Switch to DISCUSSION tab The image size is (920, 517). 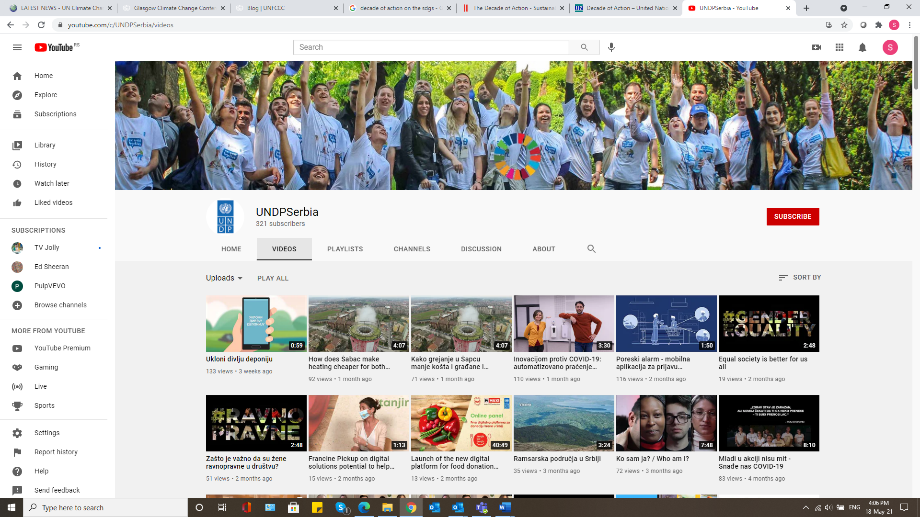point(481,249)
